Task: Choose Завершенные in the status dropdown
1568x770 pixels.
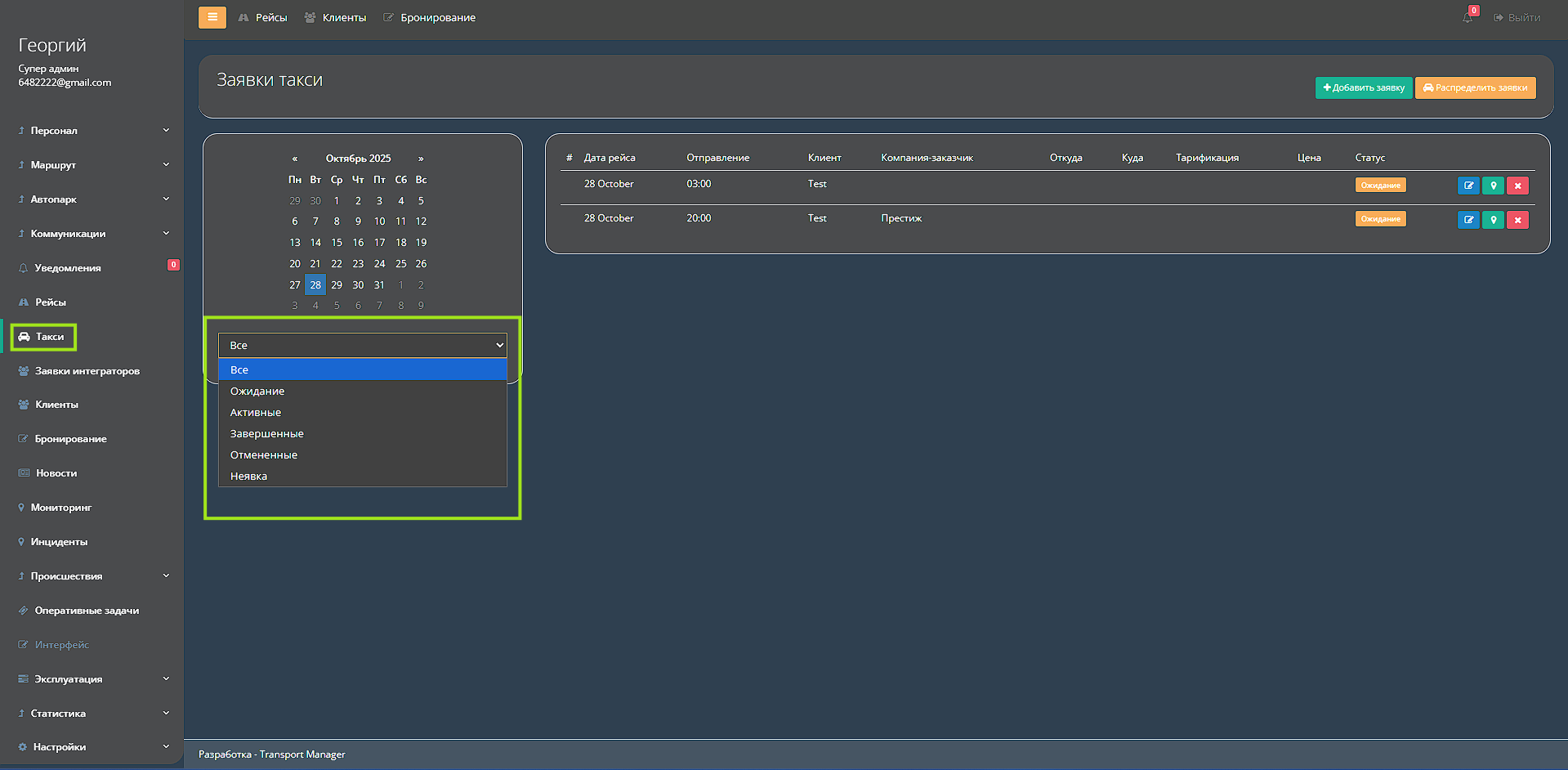Action: [266, 434]
